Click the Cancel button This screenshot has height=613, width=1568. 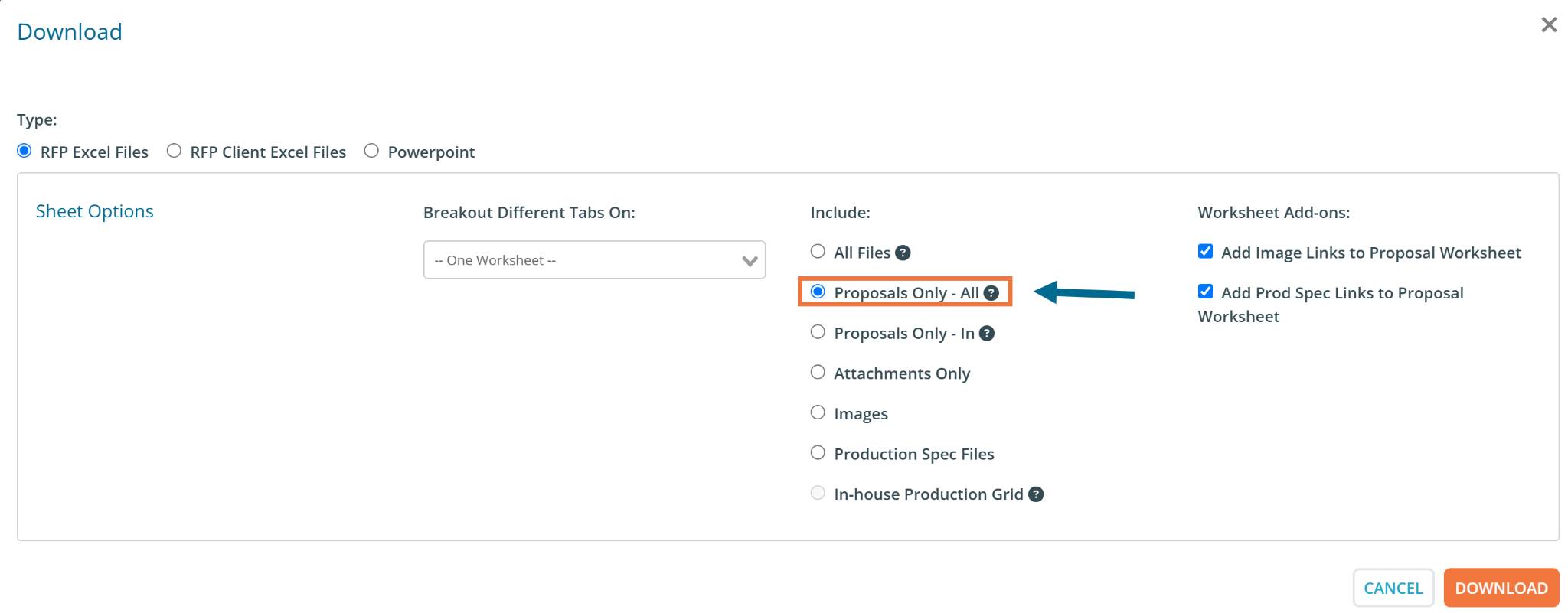[1393, 588]
